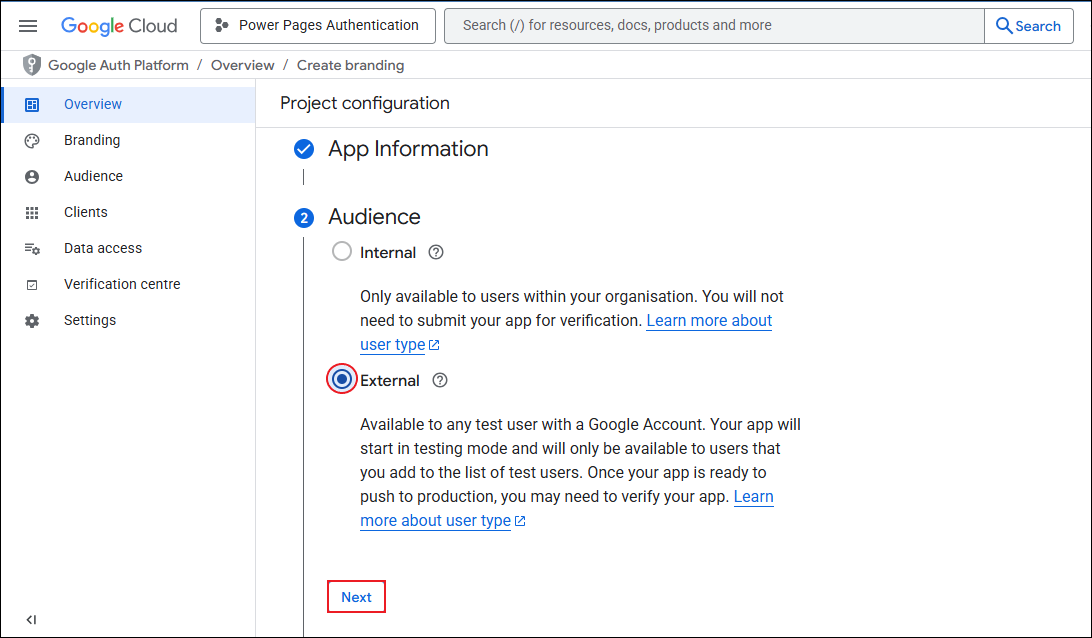Image resolution: width=1092 pixels, height=638 pixels.
Task: Click the Branding palette icon
Action: click(x=32, y=141)
